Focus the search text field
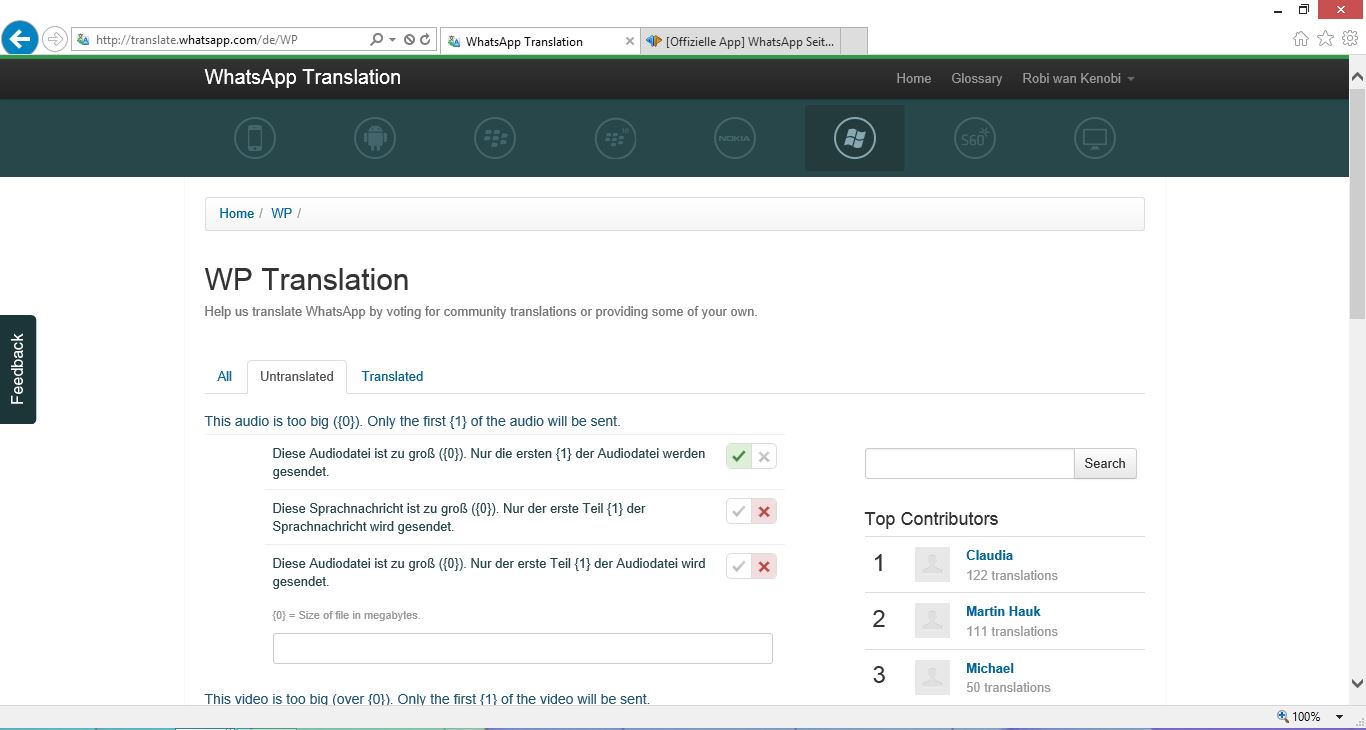The image size is (1366, 730). [x=969, y=463]
